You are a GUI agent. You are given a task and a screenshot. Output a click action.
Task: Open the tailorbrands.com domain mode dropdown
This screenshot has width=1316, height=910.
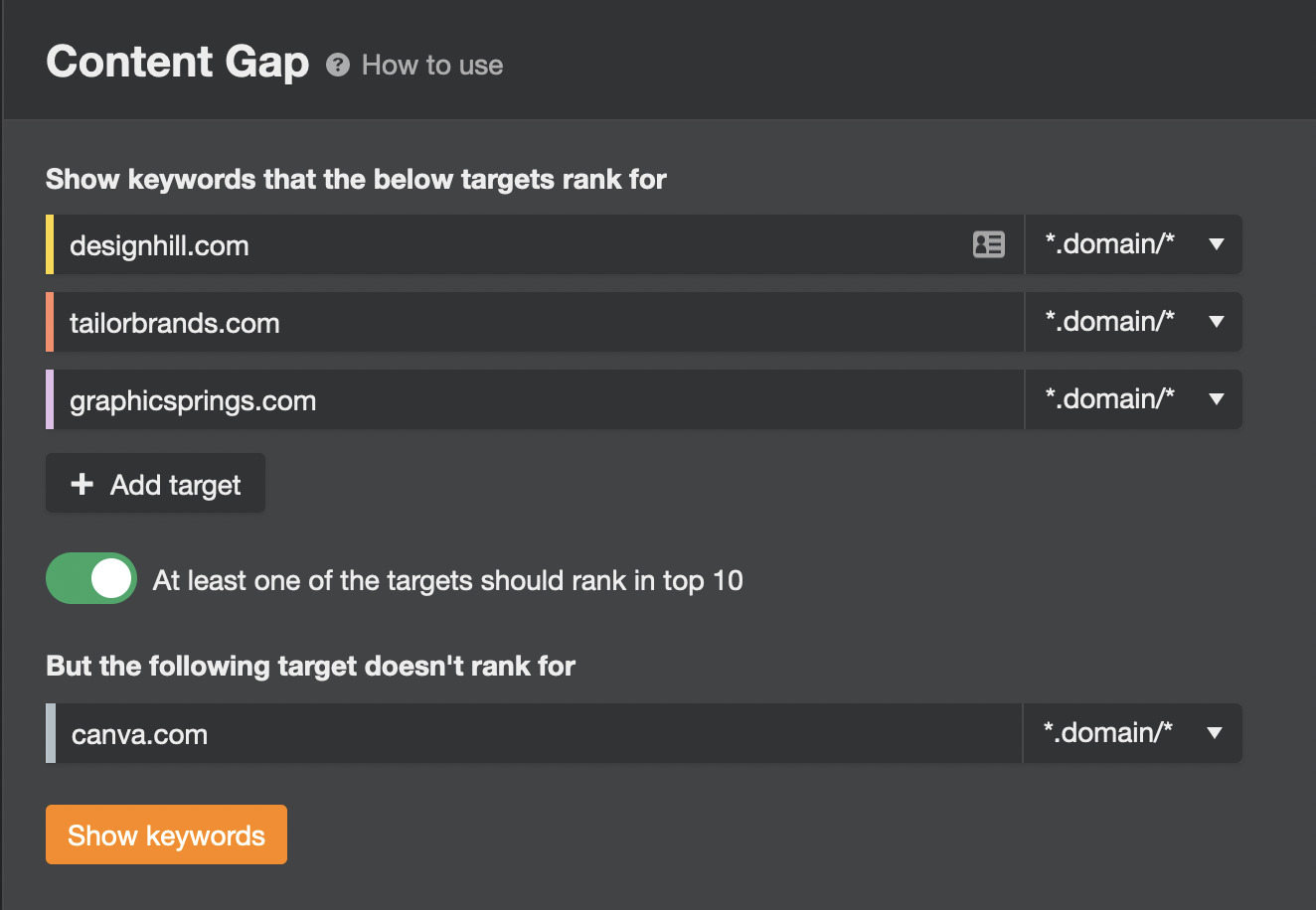point(1133,322)
